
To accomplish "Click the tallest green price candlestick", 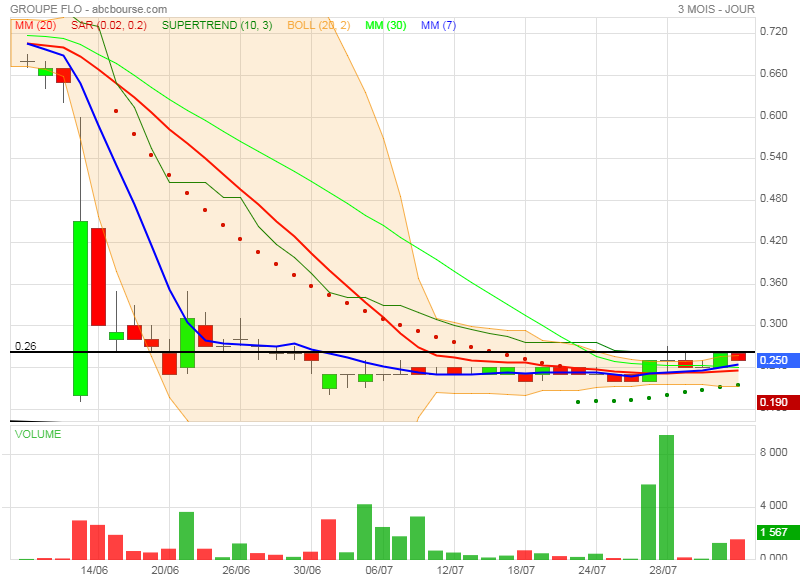I will pyautogui.click(x=81, y=308).
